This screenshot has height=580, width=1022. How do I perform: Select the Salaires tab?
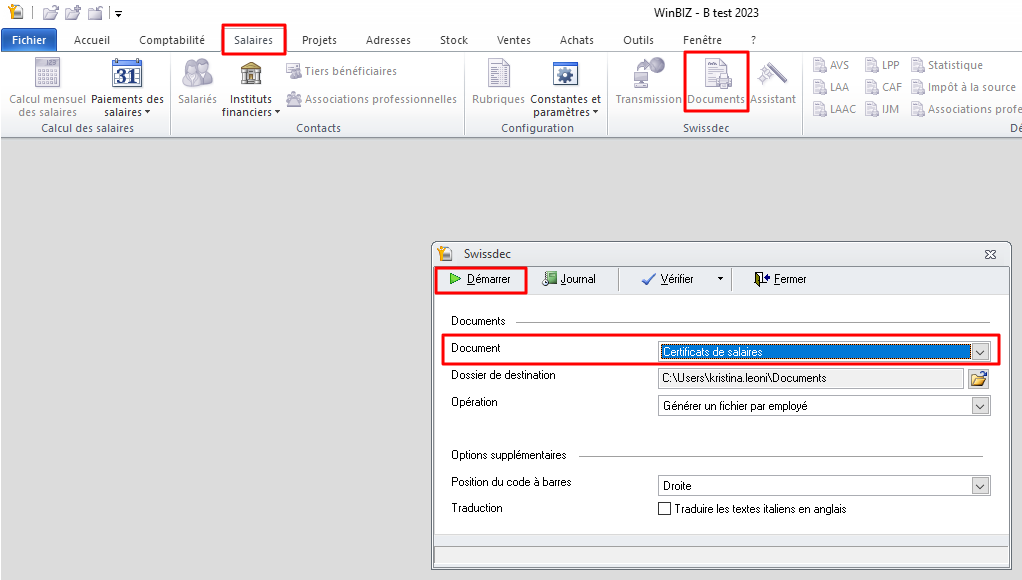point(254,40)
